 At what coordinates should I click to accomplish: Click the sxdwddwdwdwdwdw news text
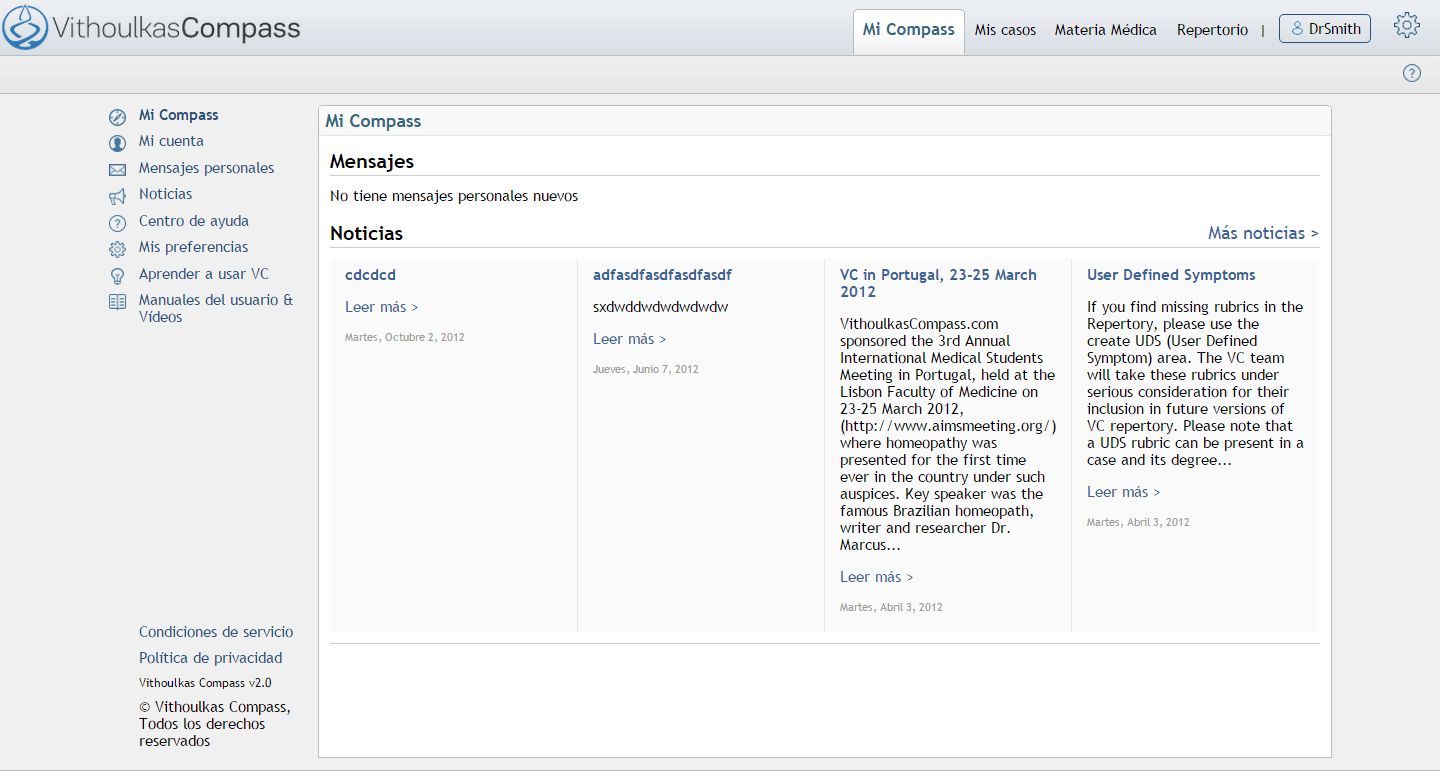pyautogui.click(x=661, y=307)
